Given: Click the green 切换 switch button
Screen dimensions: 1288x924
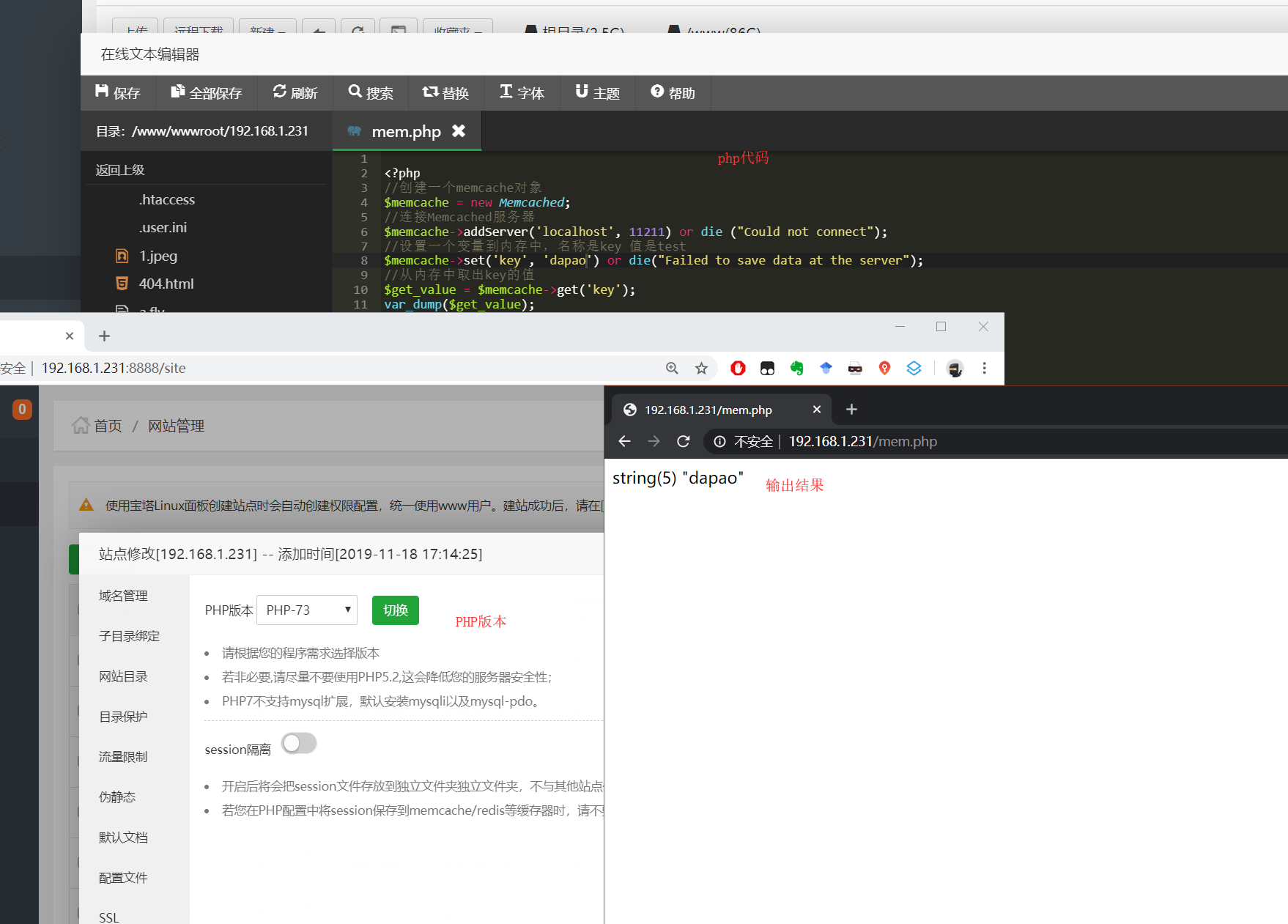Looking at the screenshot, I should 396,610.
